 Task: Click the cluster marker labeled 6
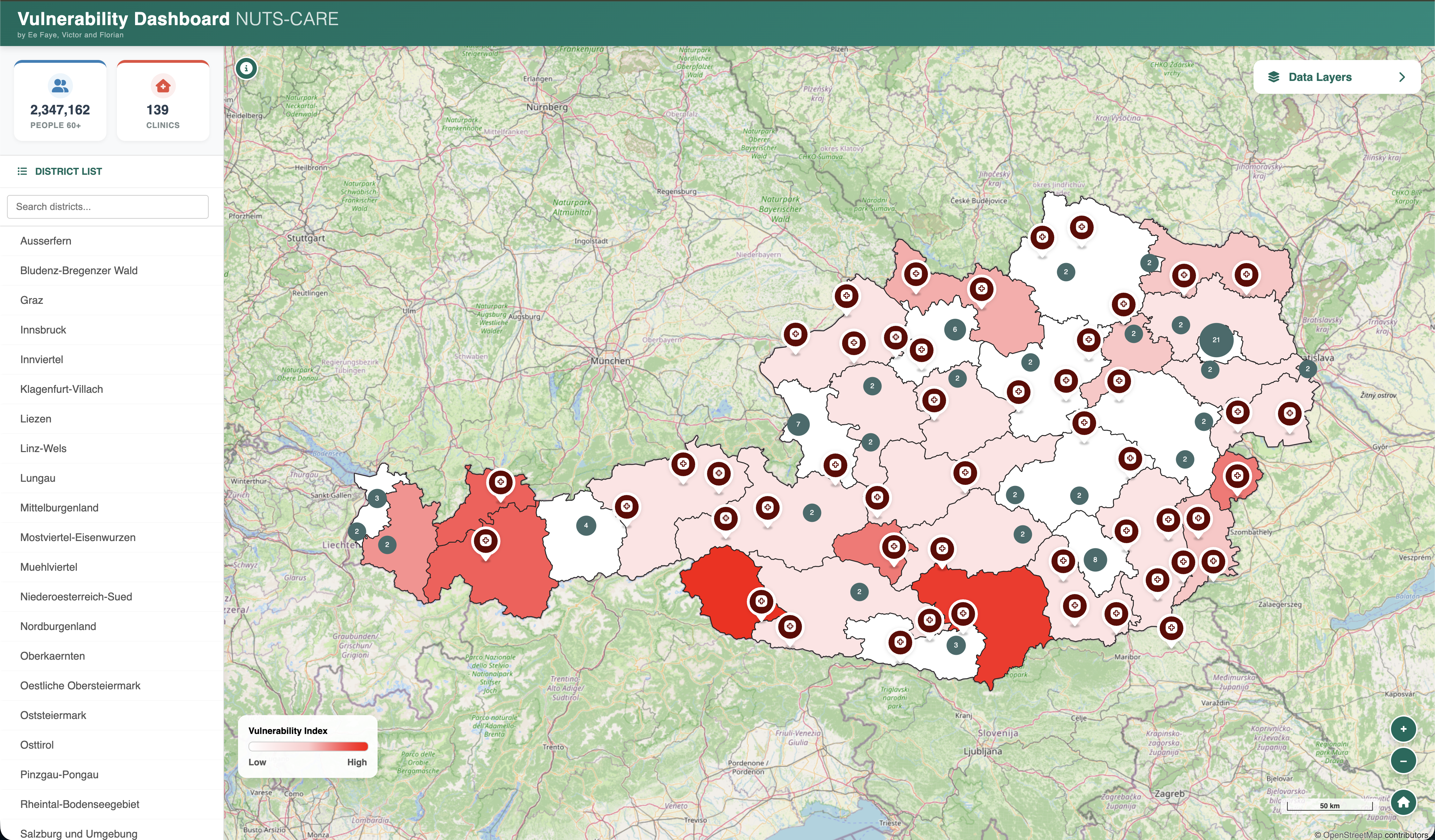[x=954, y=329]
